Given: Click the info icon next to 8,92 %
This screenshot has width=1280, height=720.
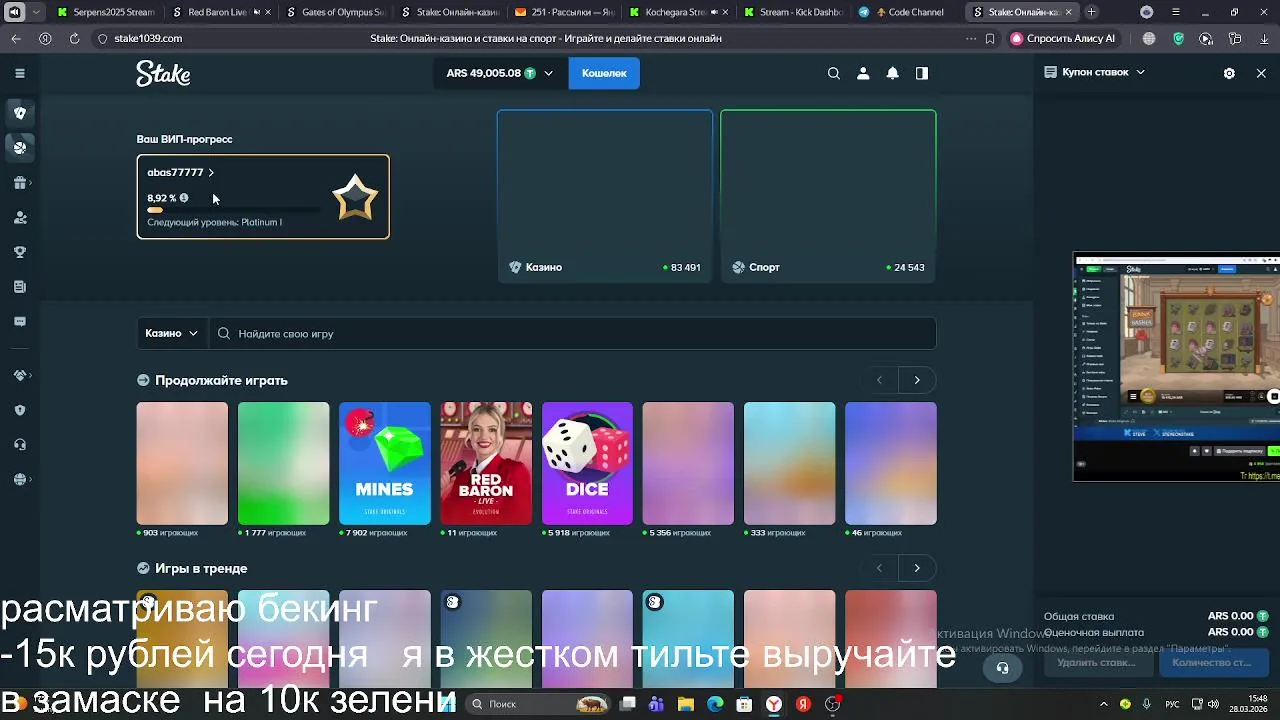Looking at the screenshot, I should 184,198.
